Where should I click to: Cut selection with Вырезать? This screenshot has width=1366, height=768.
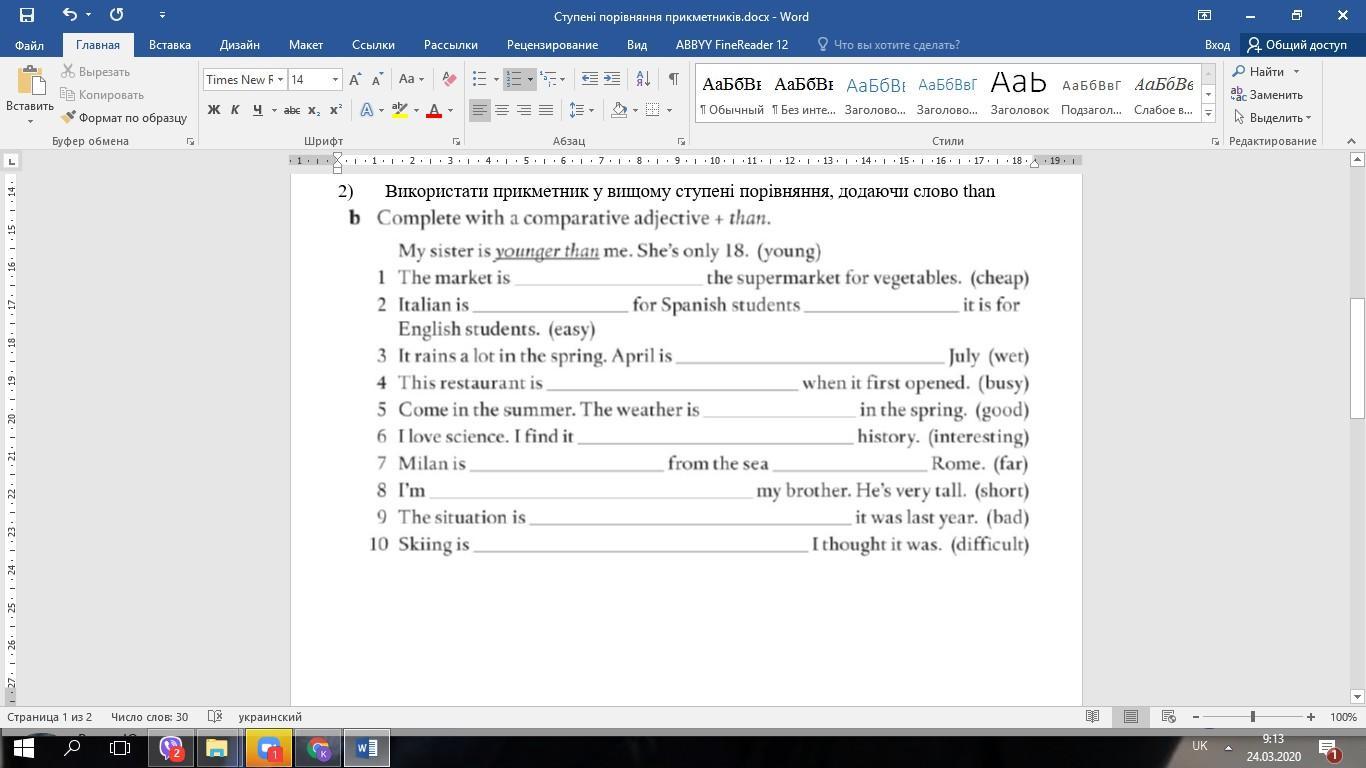96,72
